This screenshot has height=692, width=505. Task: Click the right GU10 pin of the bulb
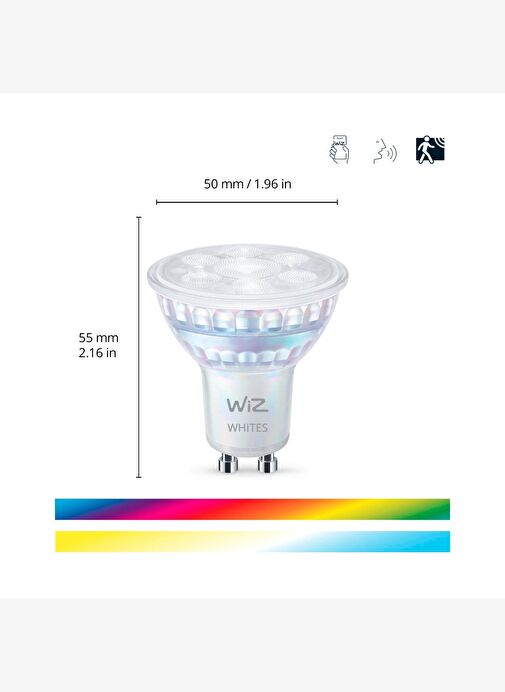point(267,463)
